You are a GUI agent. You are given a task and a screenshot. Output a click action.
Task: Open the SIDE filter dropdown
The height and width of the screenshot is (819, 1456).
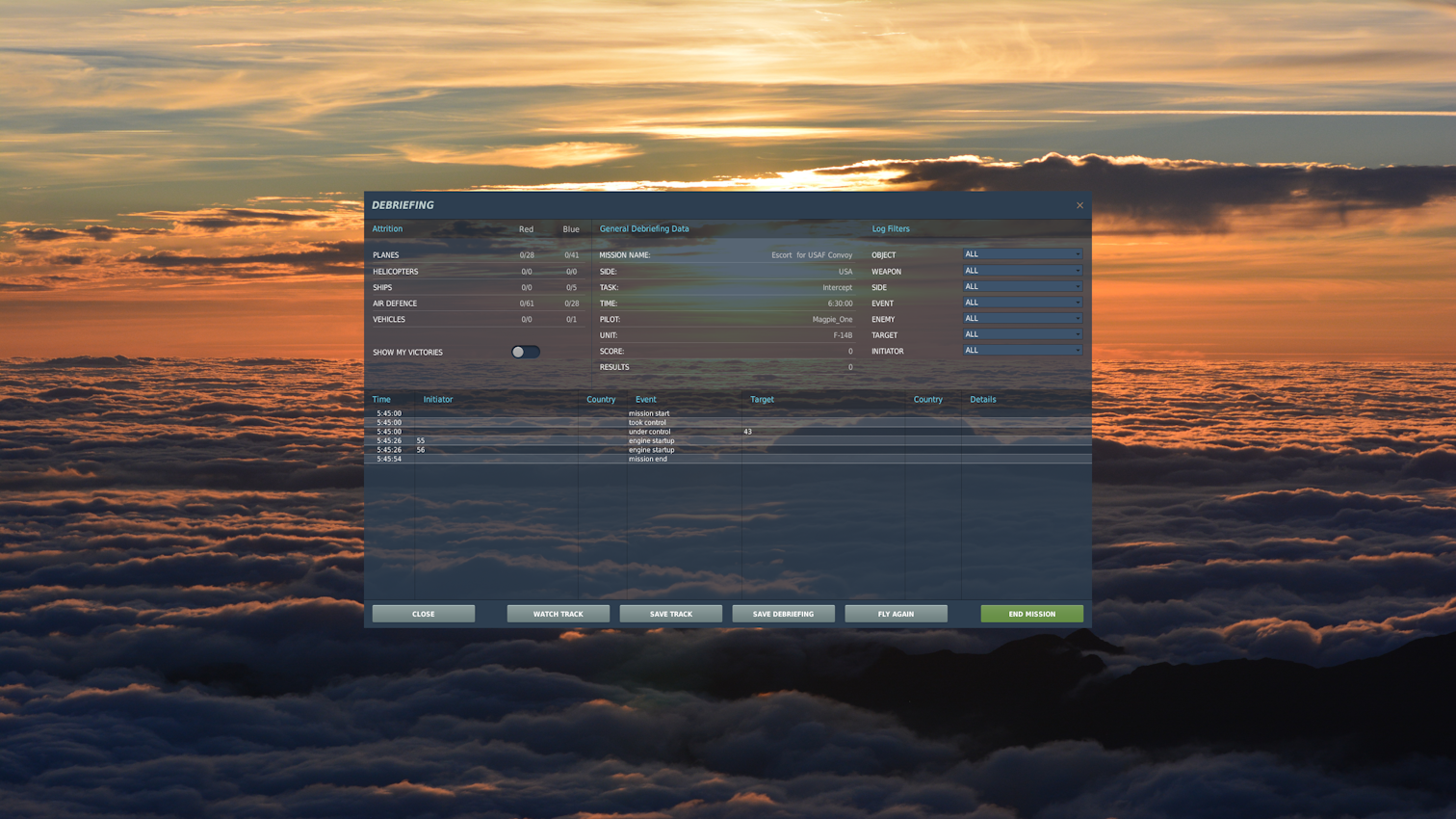(1023, 286)
